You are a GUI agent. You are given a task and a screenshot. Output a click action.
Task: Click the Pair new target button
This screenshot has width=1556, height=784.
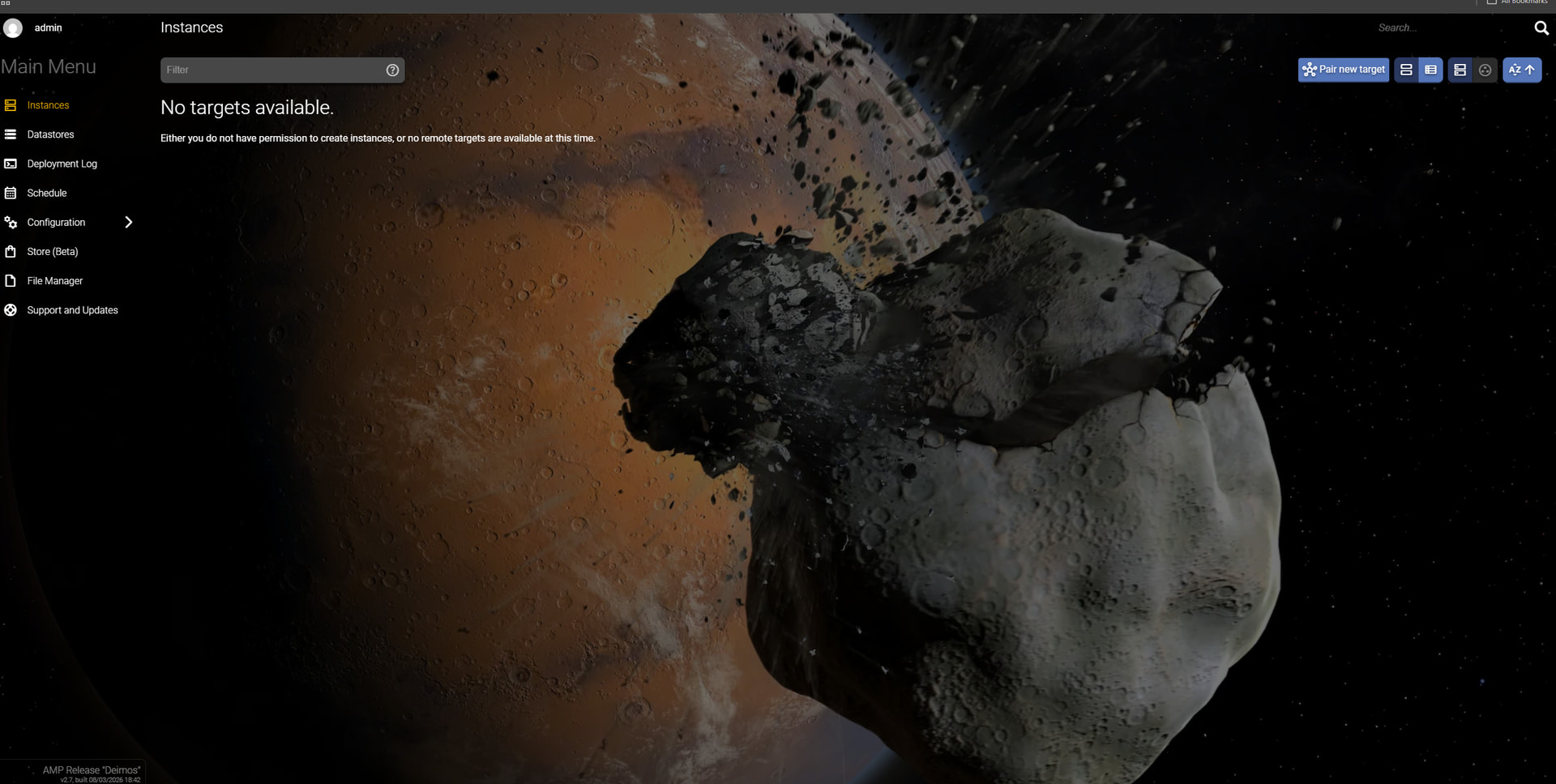(1343, 70)
